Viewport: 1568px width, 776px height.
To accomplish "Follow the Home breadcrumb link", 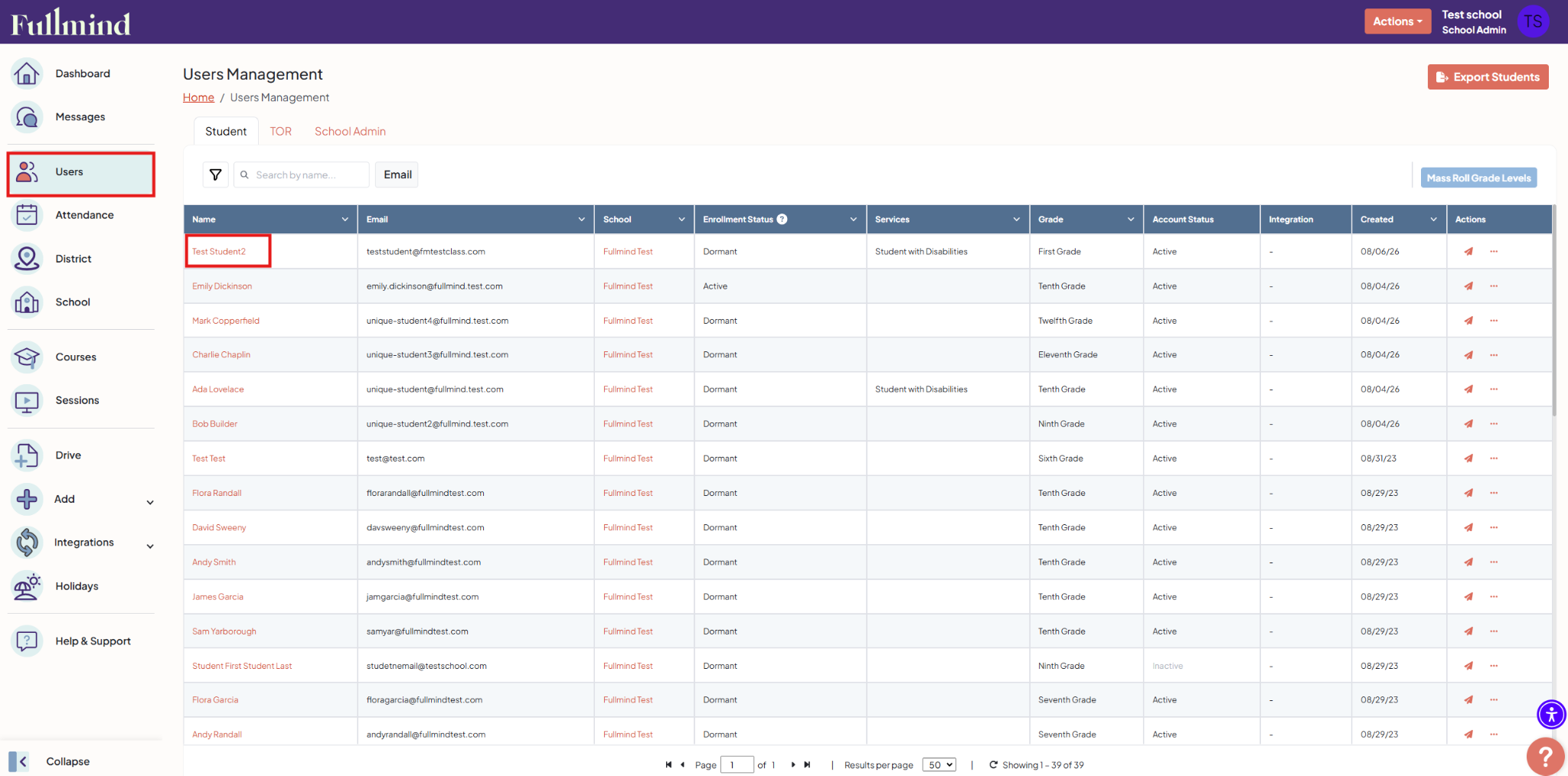I will 198,97.
